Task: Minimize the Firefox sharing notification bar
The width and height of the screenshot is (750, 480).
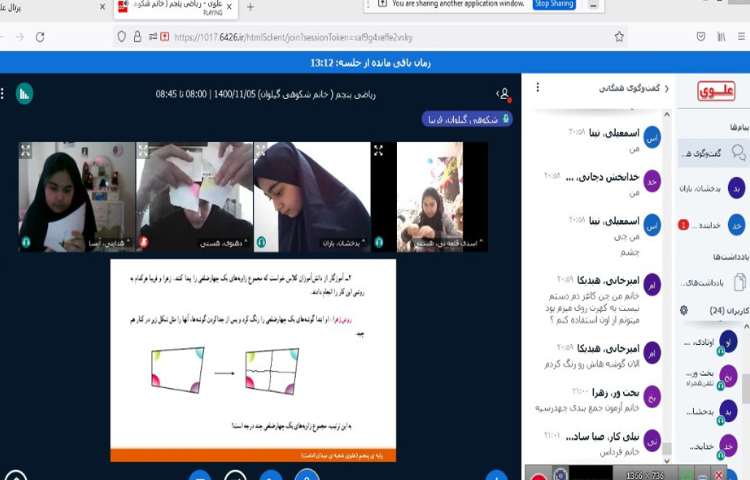Action: click(593, 5)
